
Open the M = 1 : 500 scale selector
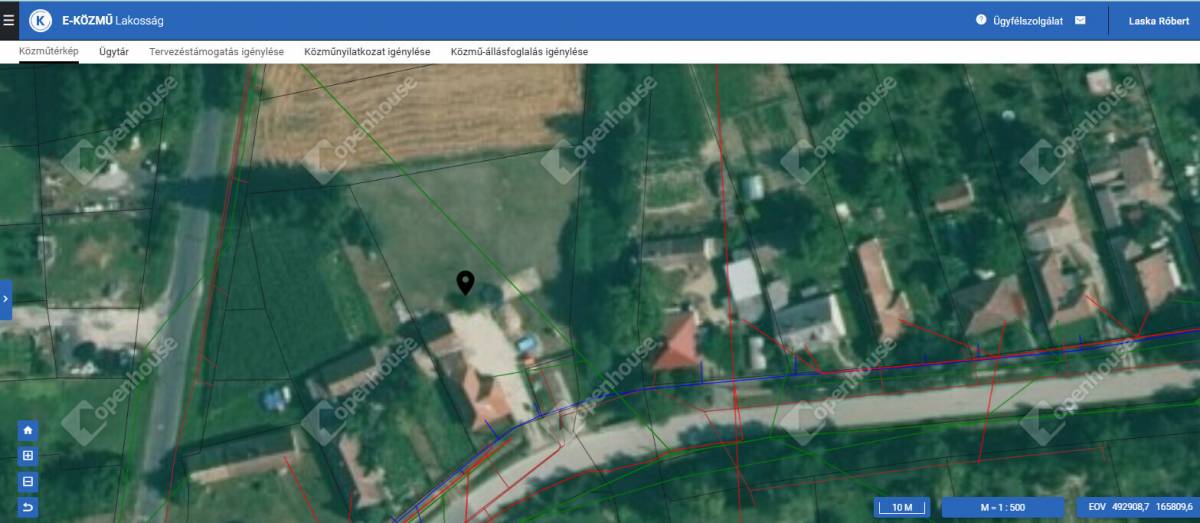click(x=1003, y=508)
